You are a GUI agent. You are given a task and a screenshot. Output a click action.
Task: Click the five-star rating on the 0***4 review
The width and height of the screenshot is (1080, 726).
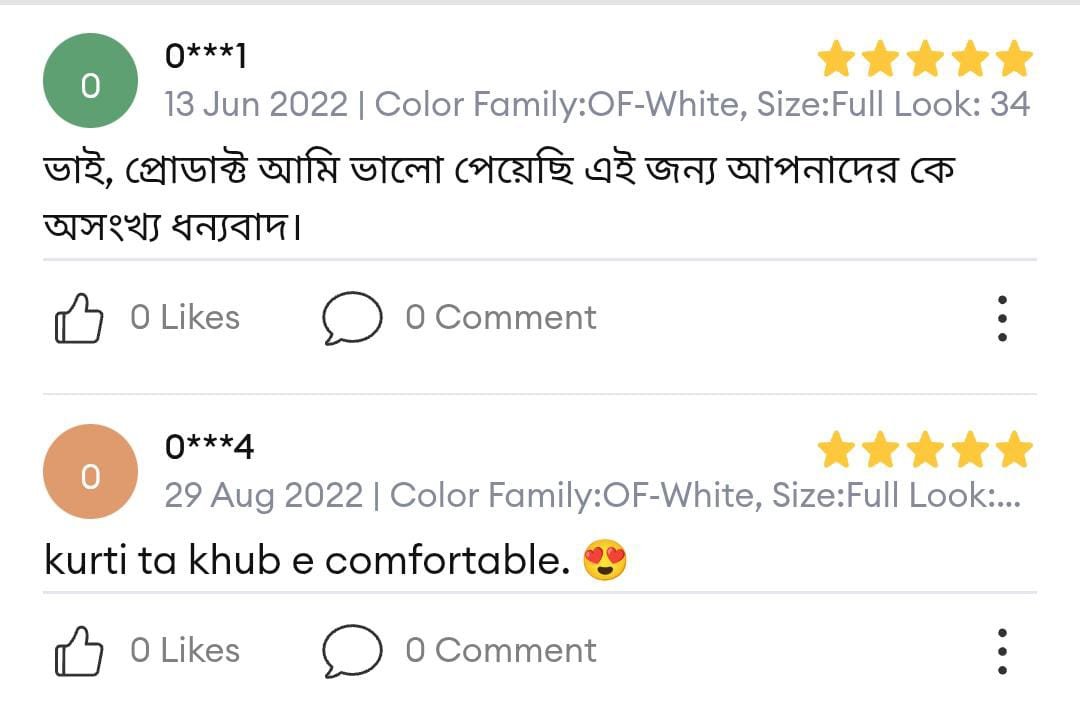click(924, 451)
